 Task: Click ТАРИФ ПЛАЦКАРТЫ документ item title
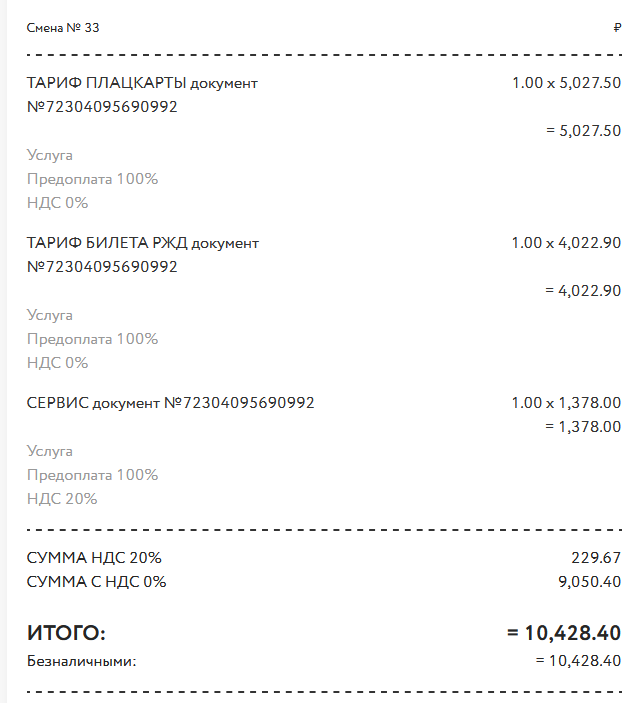coord(142,83)
